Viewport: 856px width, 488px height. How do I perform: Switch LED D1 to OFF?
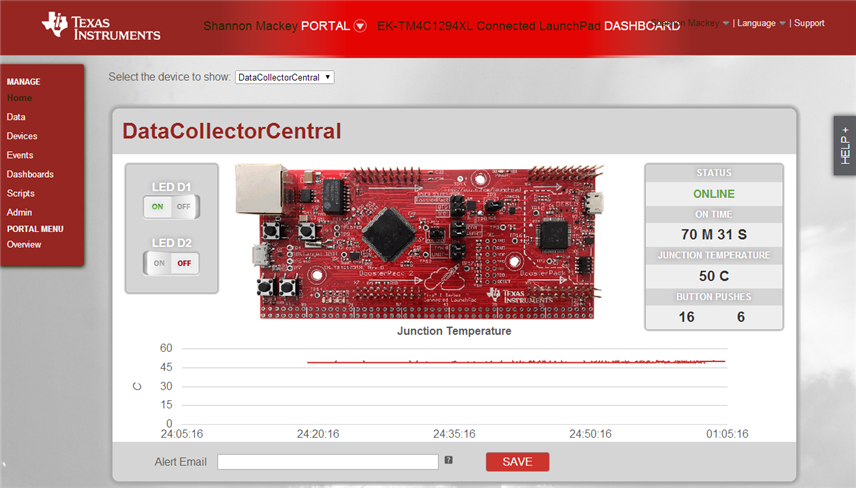(x=185, y=207)
